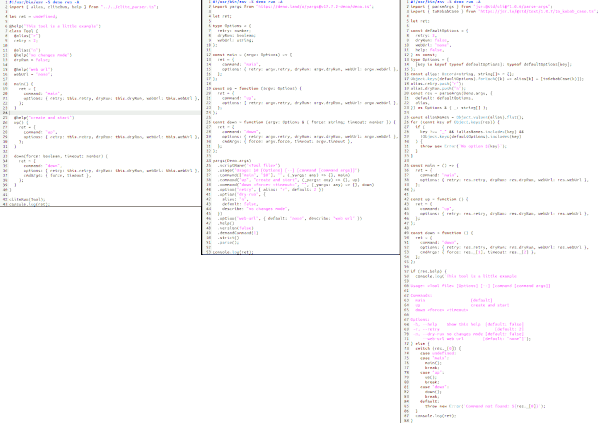
Task: Click the @alias("n") decorator in class Tool
Action: coord(27,50)
